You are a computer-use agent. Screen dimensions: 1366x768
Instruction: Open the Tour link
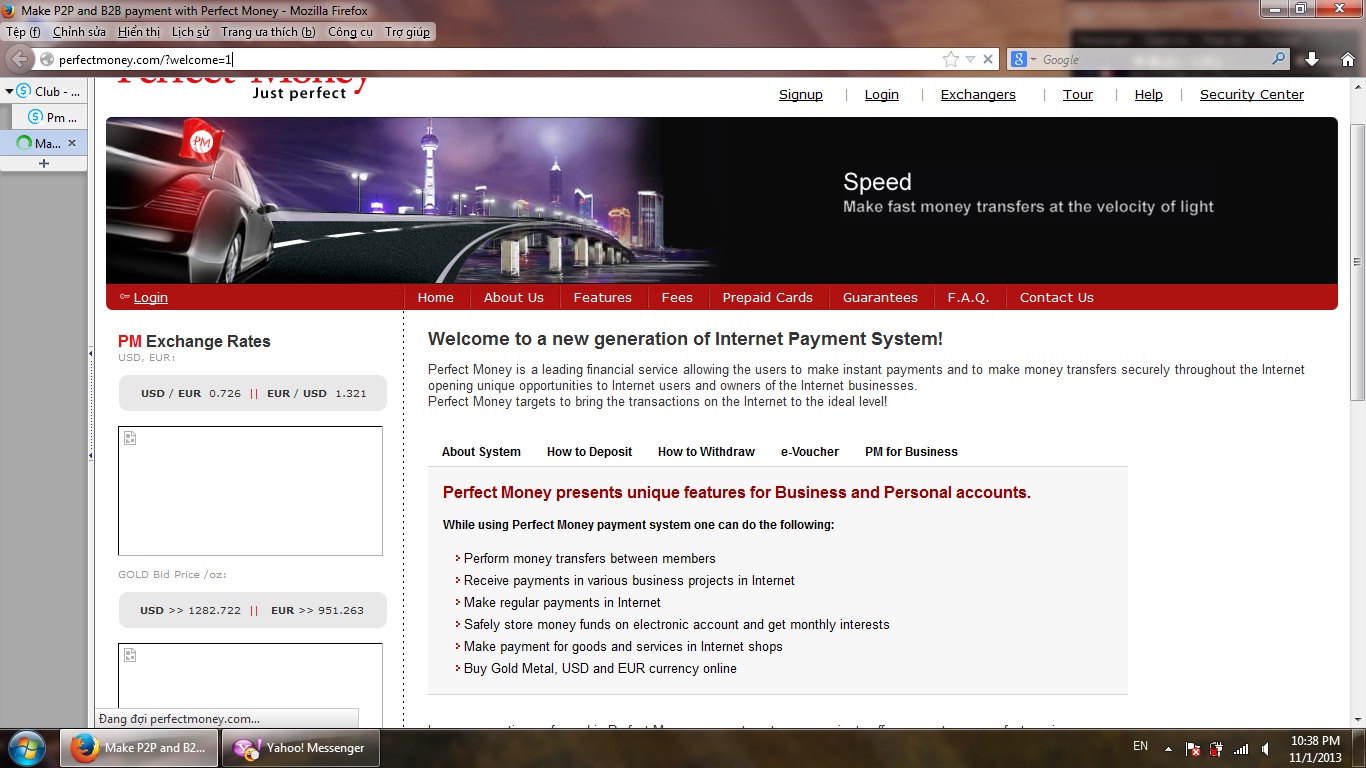[x=1078, y=95]
